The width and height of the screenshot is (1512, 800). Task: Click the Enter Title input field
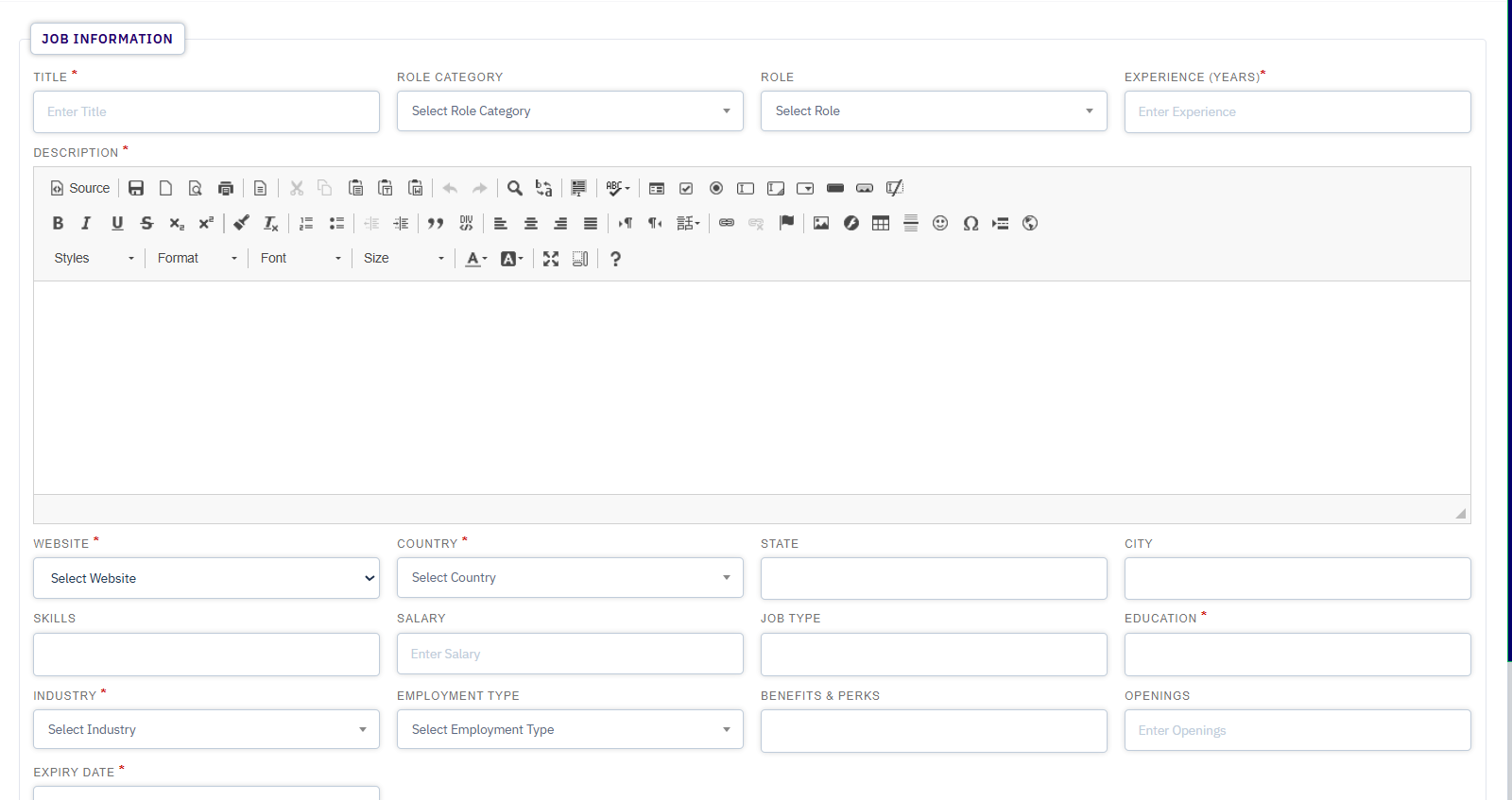(x=206, y=111)
